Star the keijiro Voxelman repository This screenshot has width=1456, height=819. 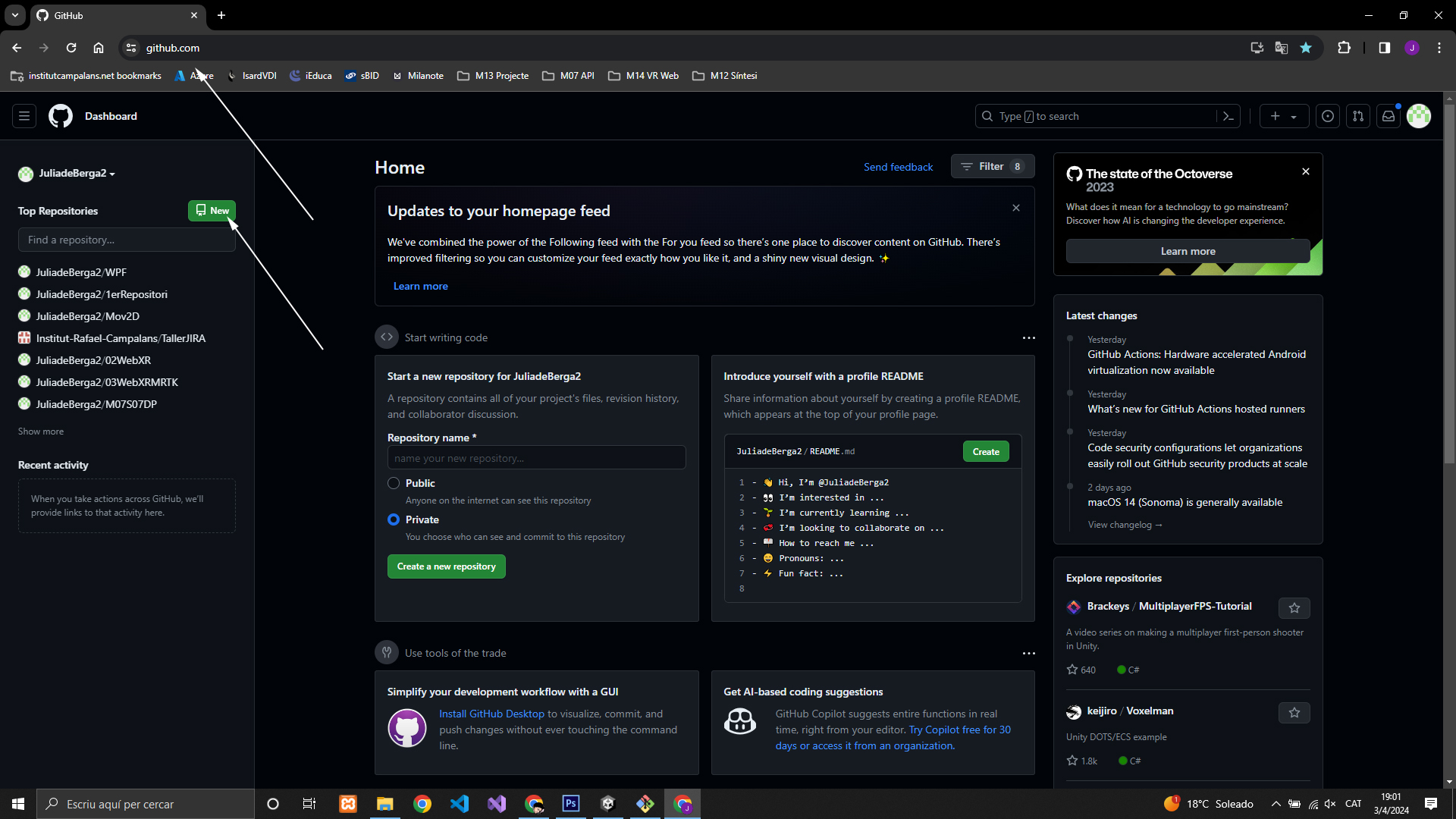pos(1294,713)
